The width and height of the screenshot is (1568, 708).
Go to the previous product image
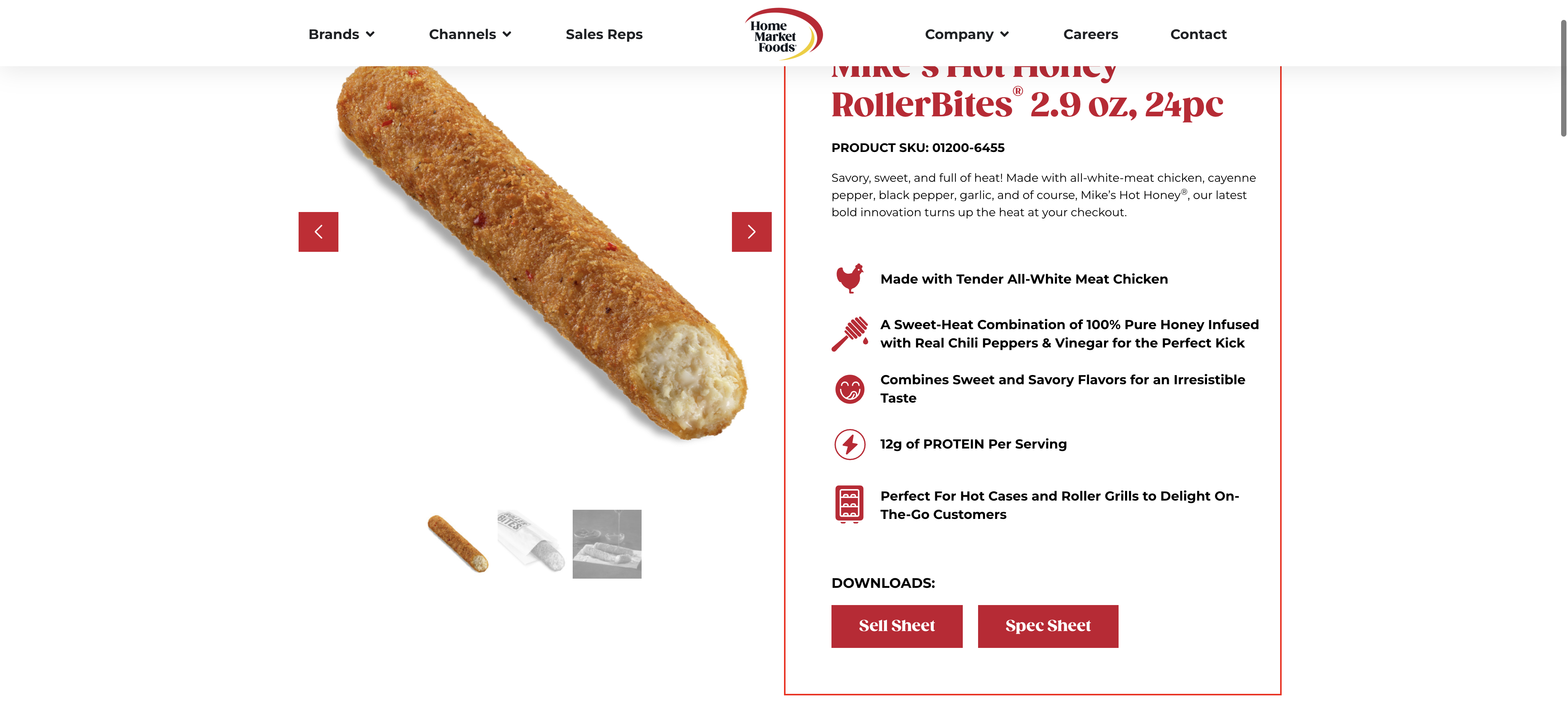(x=318, y=232)
